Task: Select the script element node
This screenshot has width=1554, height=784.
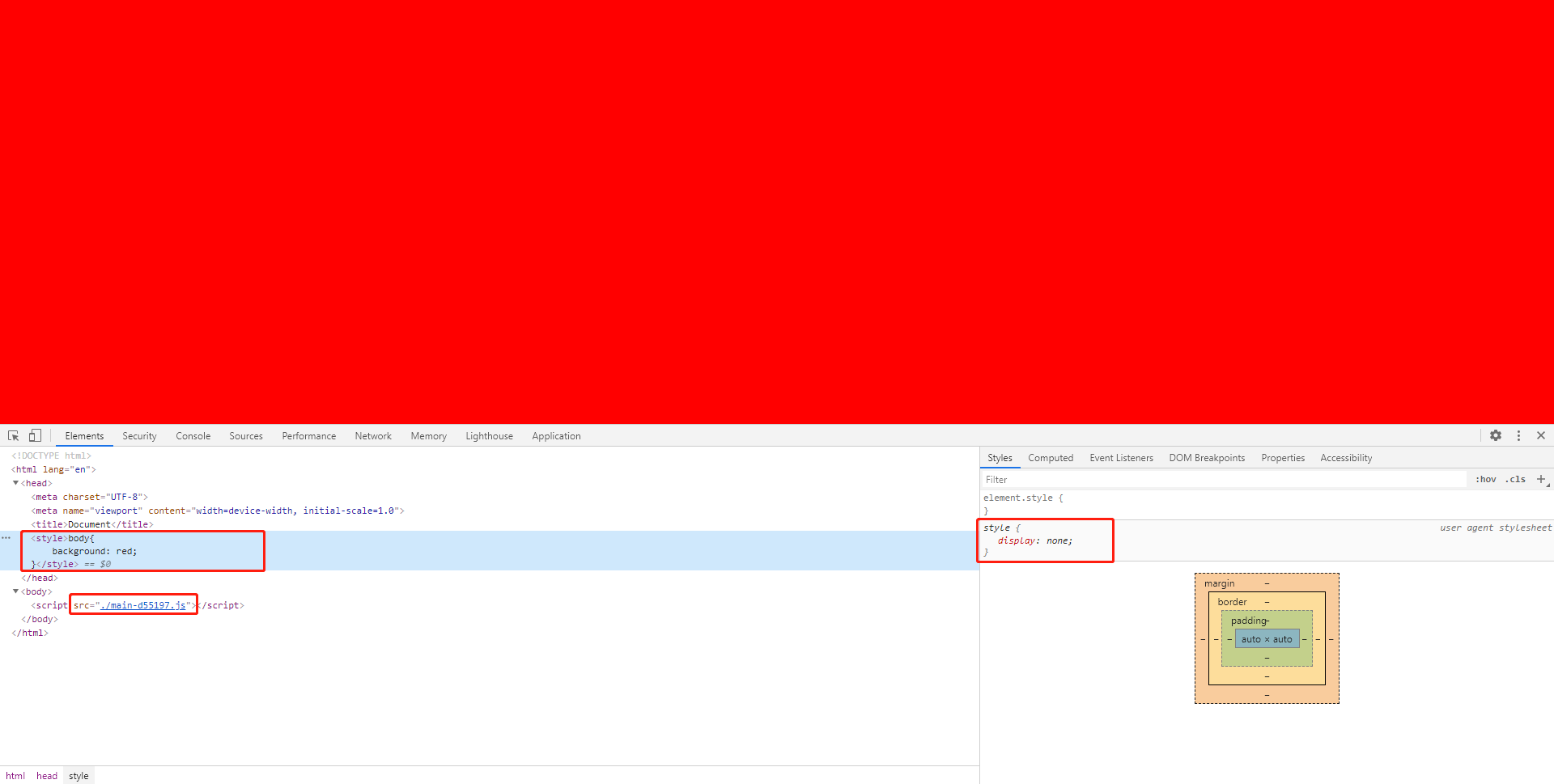Action: click(138, 605)
